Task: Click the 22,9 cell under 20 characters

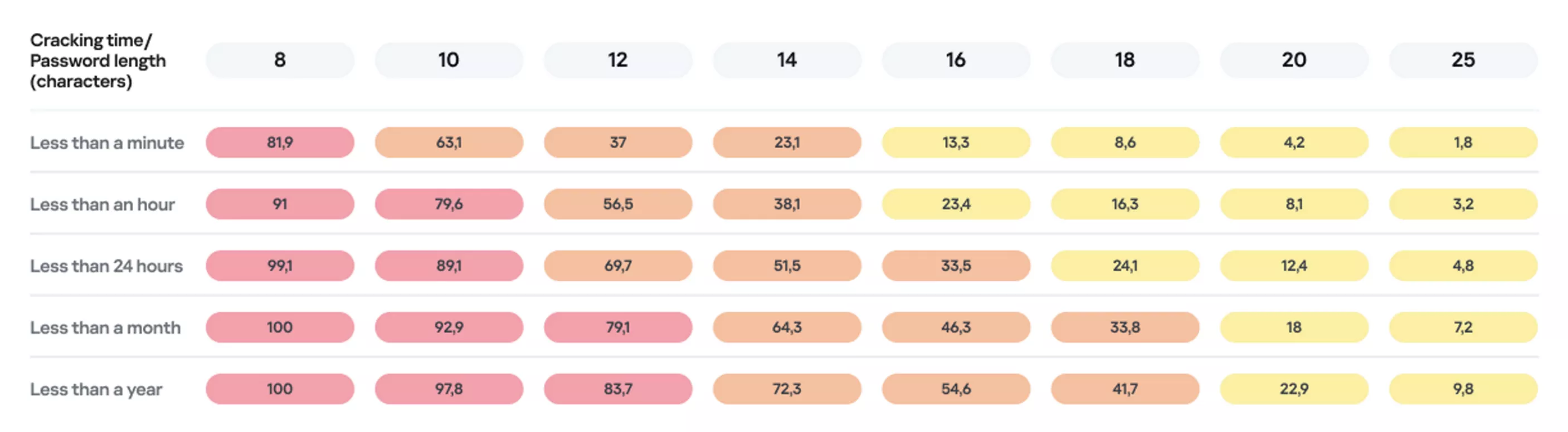Action: [1294, 389]
